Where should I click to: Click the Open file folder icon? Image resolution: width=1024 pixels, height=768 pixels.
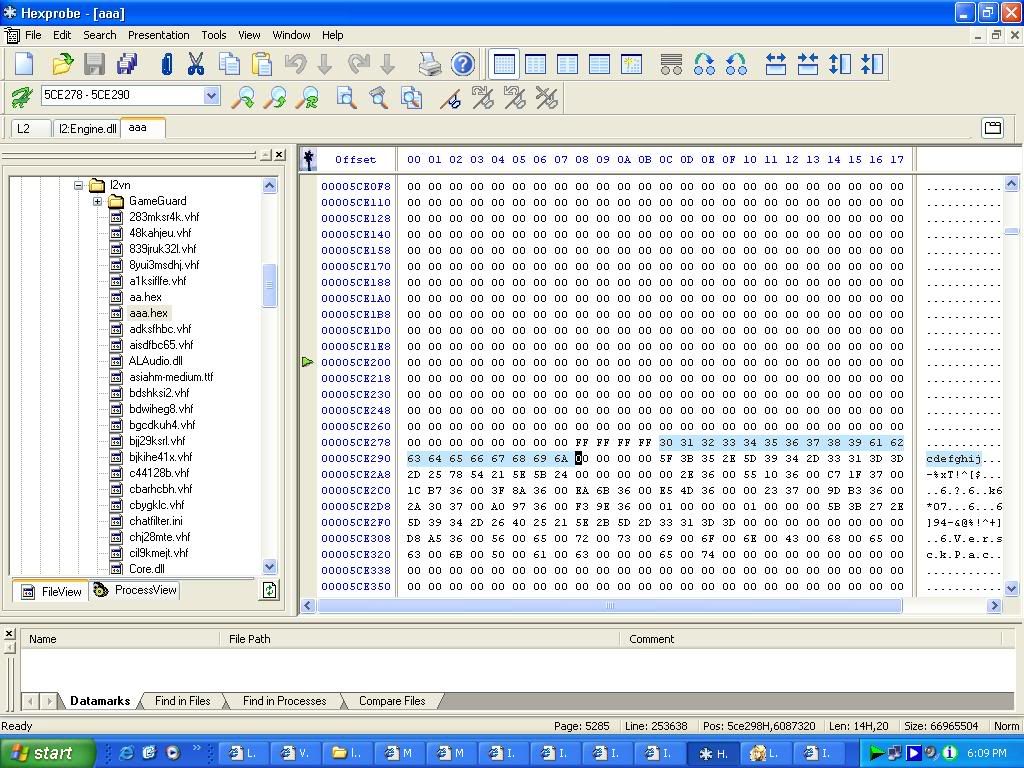[62, 64]
